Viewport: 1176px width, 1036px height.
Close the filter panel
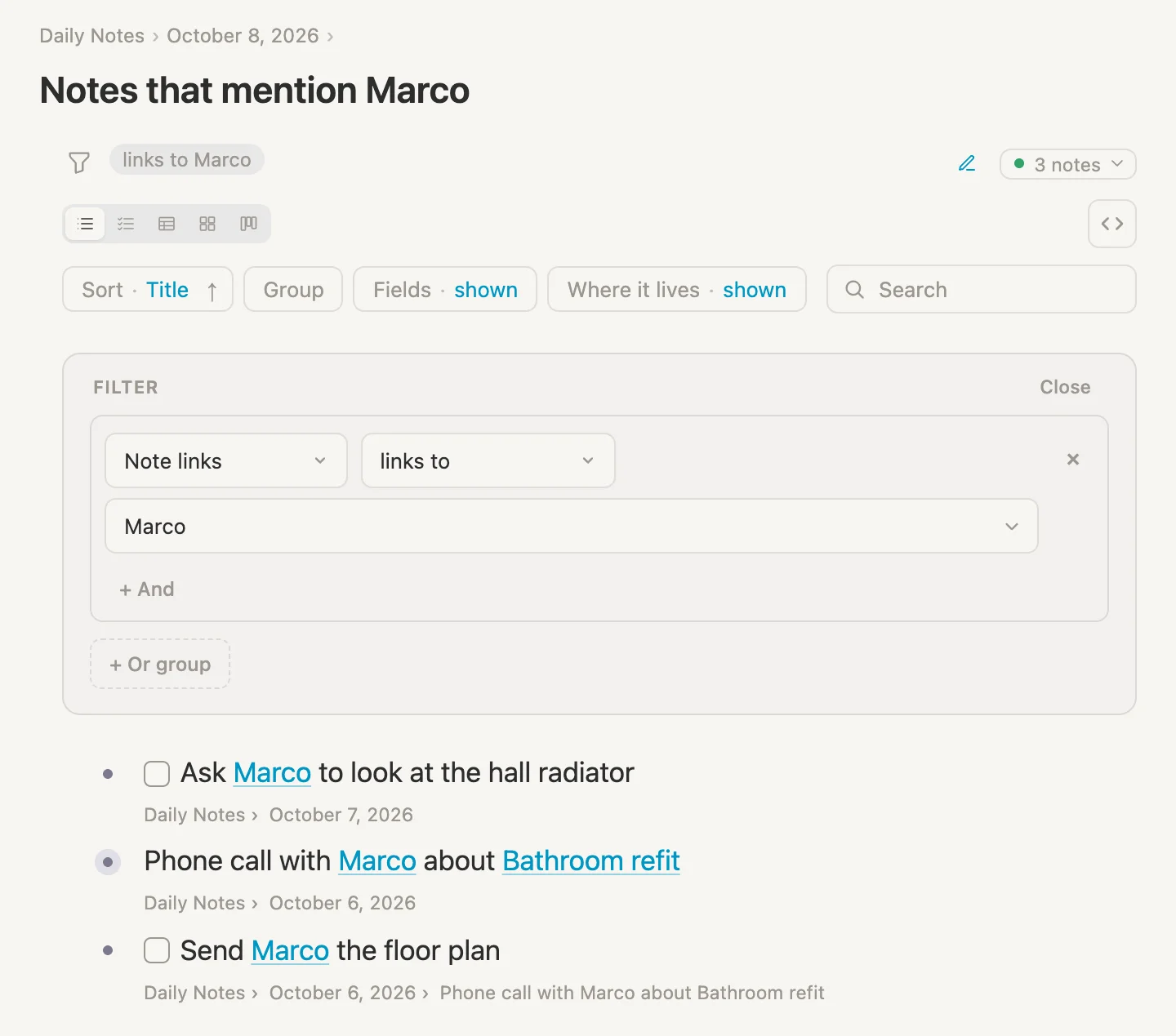point(1065,387)
